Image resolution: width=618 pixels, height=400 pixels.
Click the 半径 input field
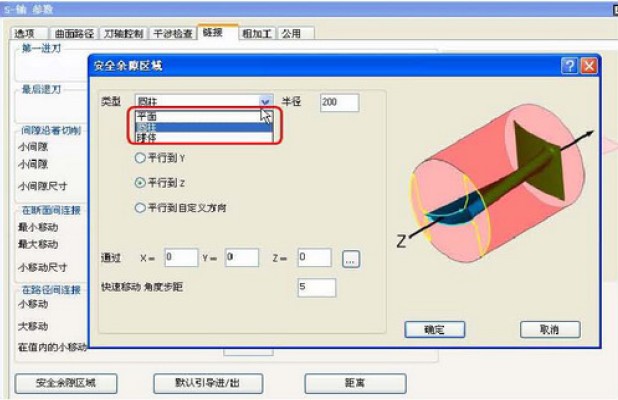[339, 102]
